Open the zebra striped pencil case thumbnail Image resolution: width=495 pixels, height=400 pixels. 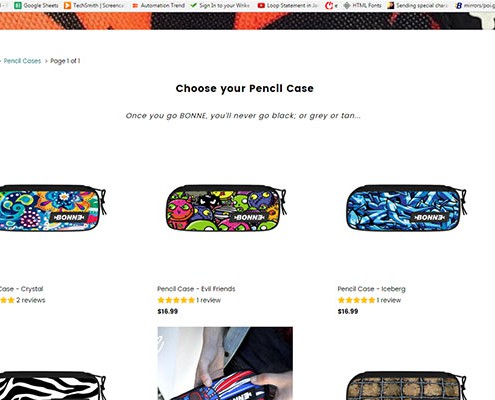click(x=53, y=386)
